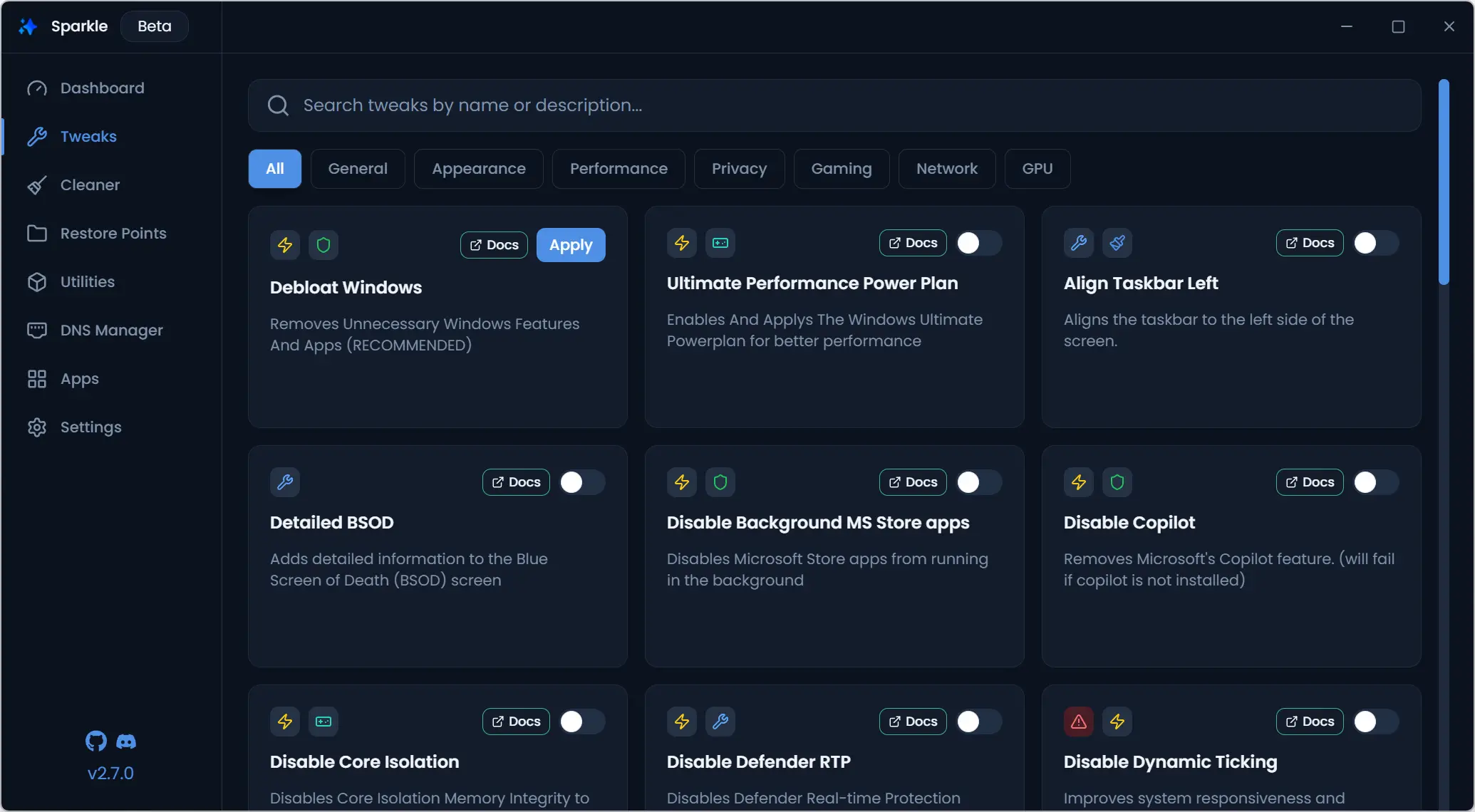Open the DNS Manager page
Screen dimensions: 1475x812
pos(111,330)
